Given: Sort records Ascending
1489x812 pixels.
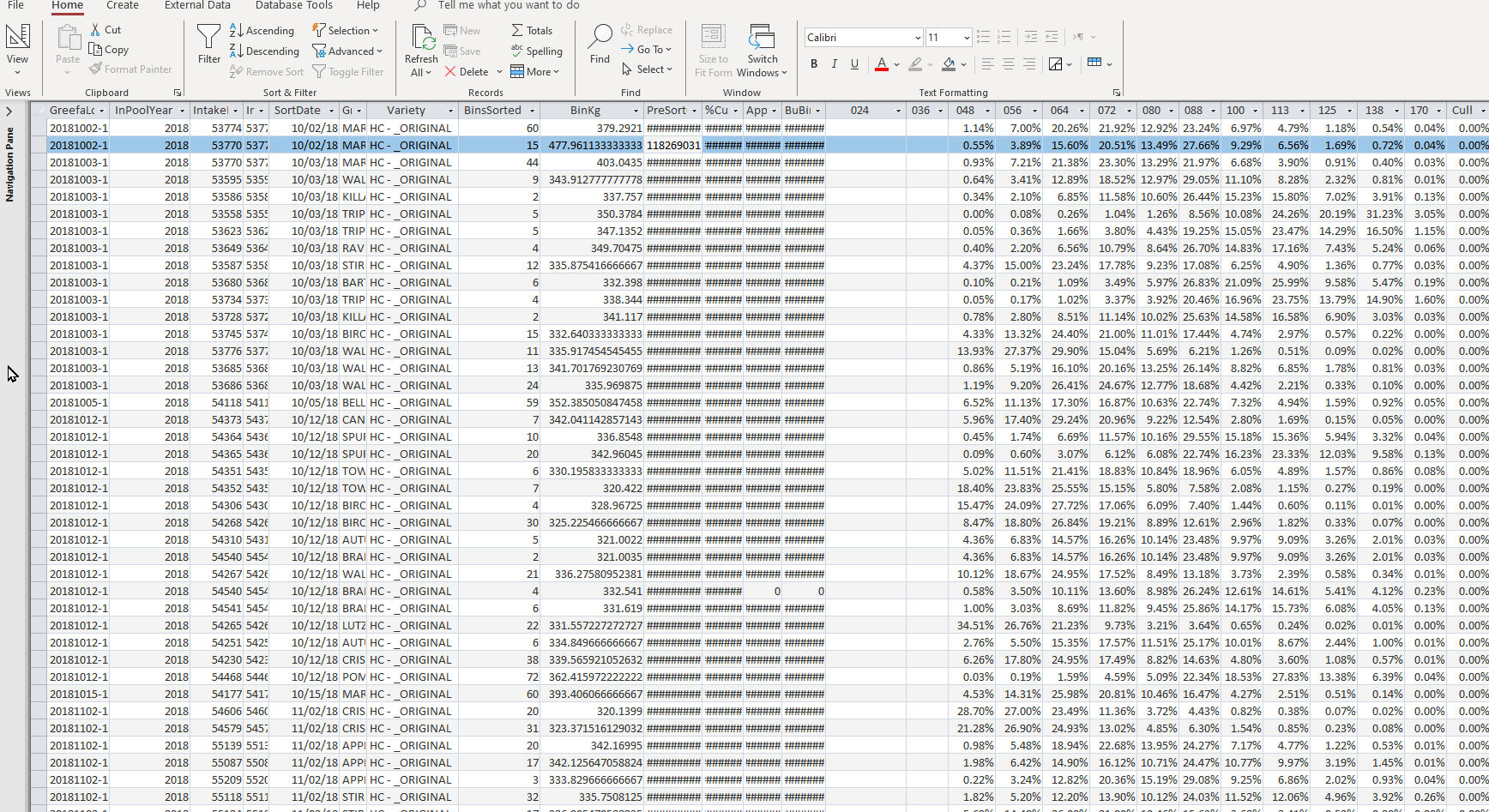Looking at the screenshot, I should 262,31.
